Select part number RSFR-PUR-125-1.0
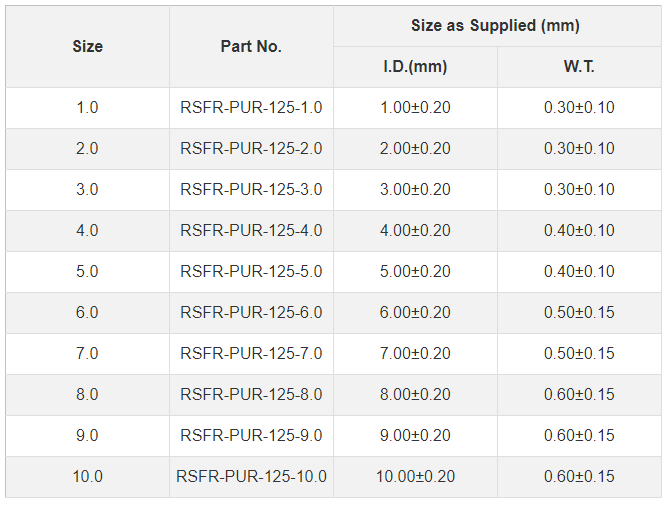The width and height of the screenshot is (668, 506). click(251, 108)
